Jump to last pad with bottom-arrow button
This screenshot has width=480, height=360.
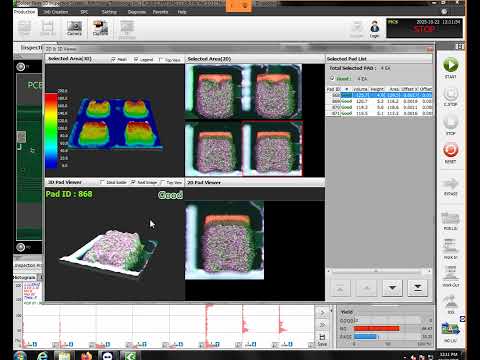point(418,288)
